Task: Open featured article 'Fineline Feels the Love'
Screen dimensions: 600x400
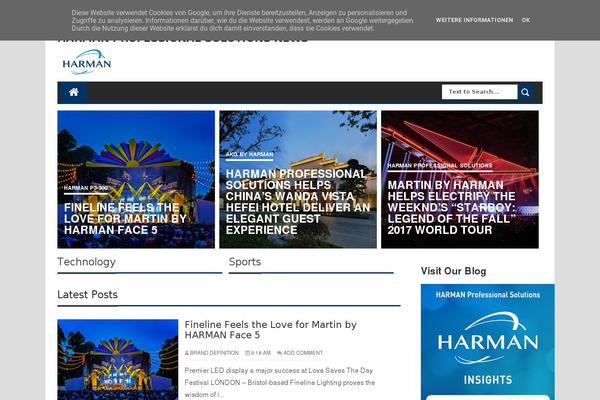Action: [x=125, y=219]
